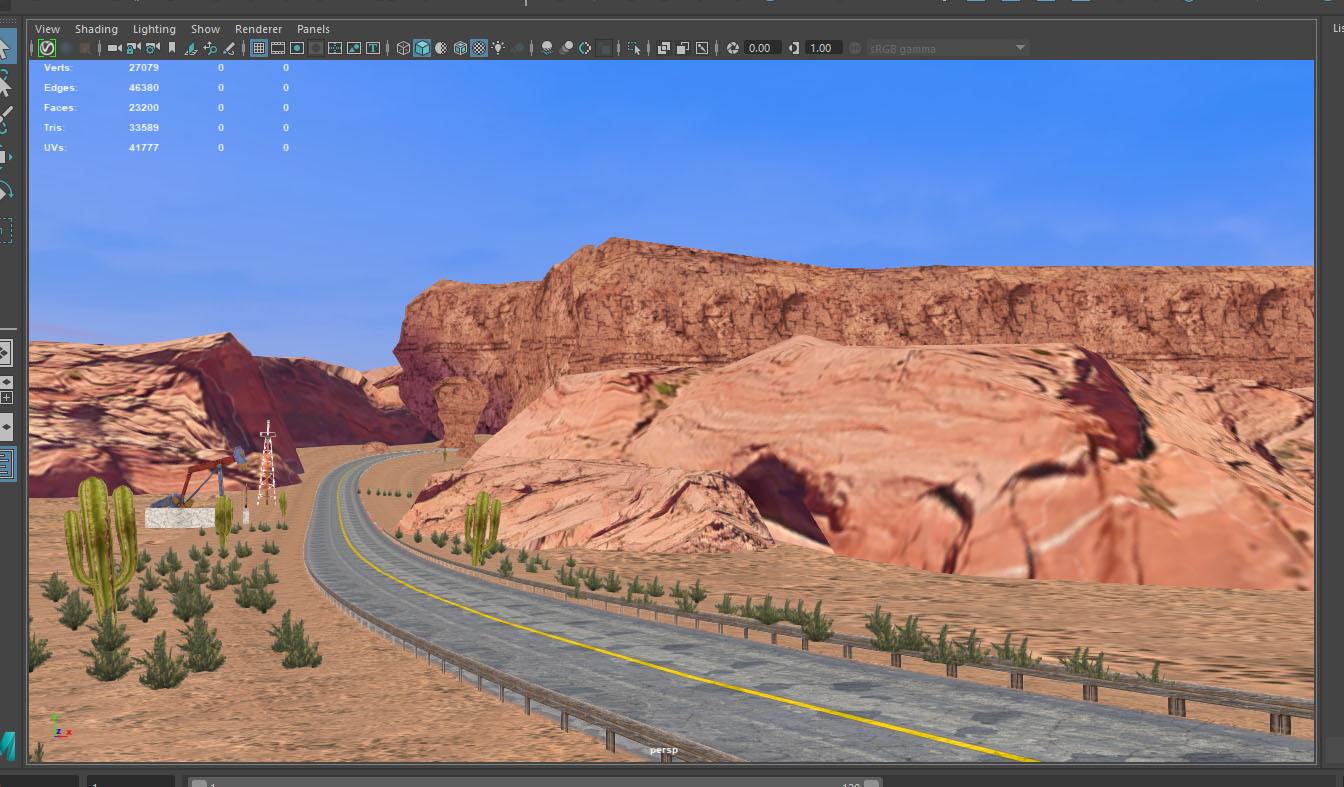Expand the sRGB gamma dropdown
This screenshot has width=1344, height=787.
1020,48
